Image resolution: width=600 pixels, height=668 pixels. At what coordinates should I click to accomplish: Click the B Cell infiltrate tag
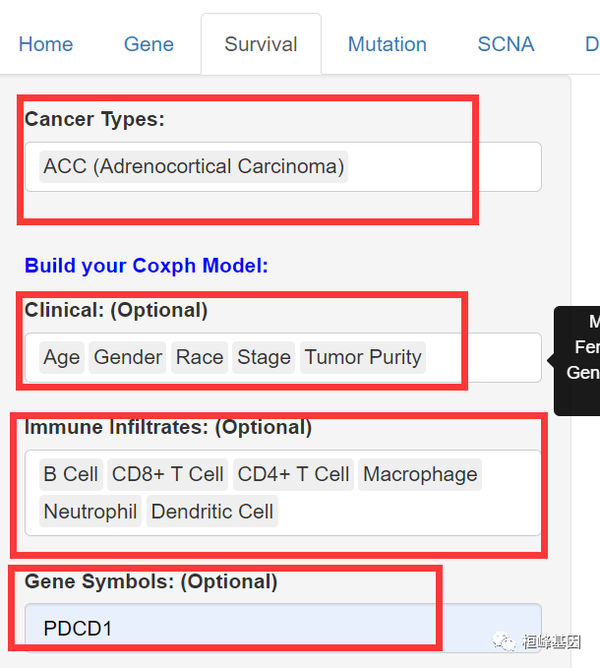71,474
